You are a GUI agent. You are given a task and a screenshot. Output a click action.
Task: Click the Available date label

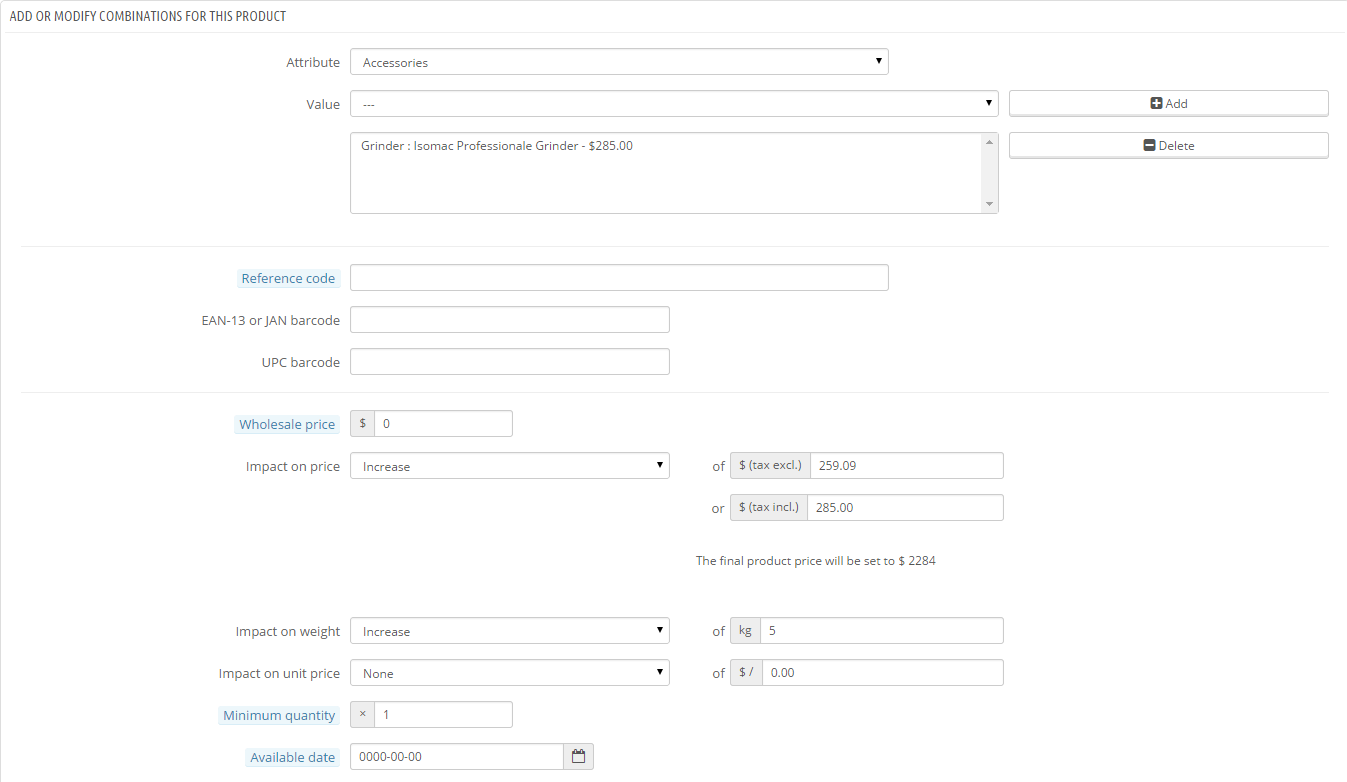click(293, 758)
